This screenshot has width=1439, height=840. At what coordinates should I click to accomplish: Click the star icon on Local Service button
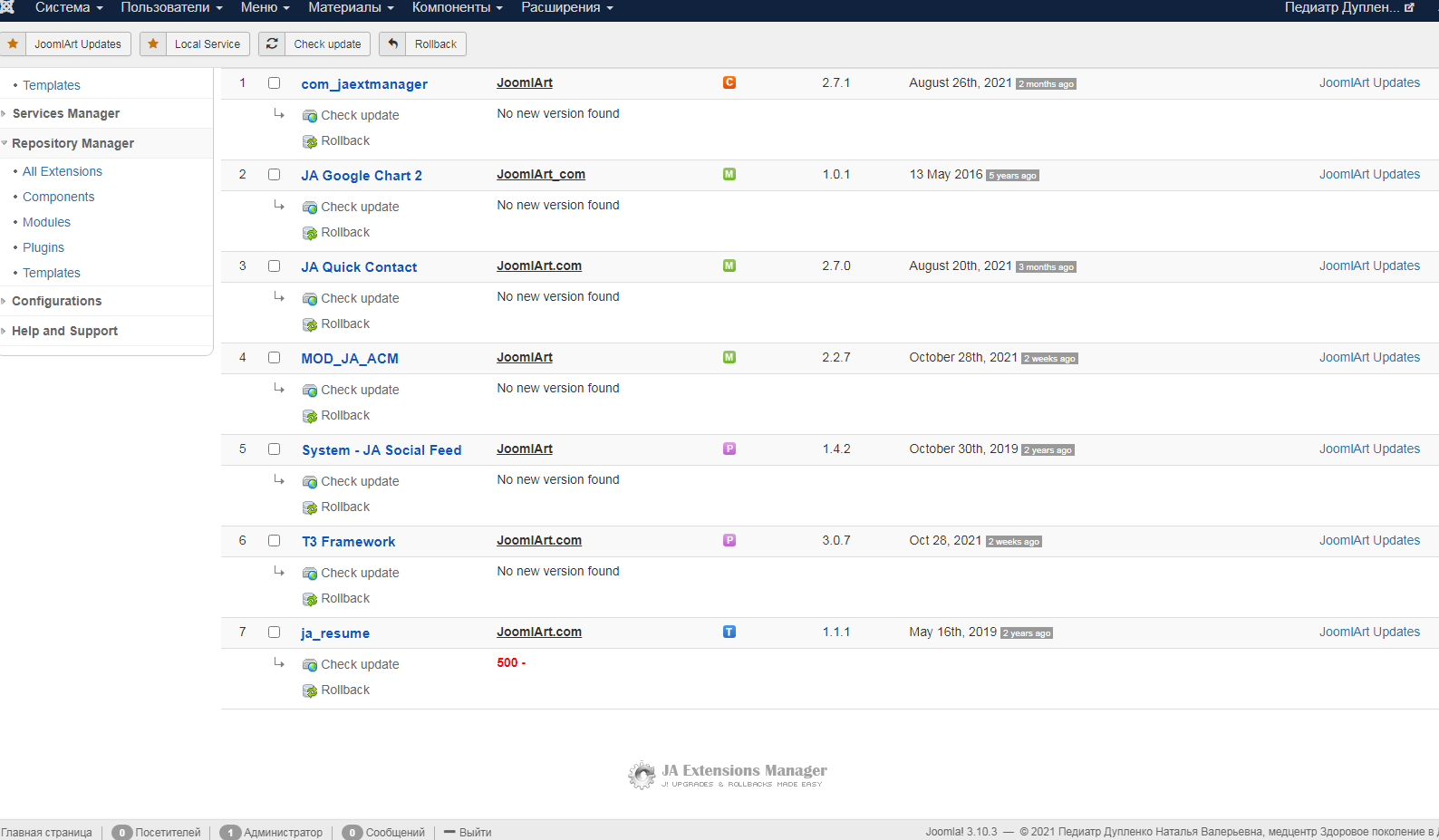pyautogui.click(x=153, y=43)
